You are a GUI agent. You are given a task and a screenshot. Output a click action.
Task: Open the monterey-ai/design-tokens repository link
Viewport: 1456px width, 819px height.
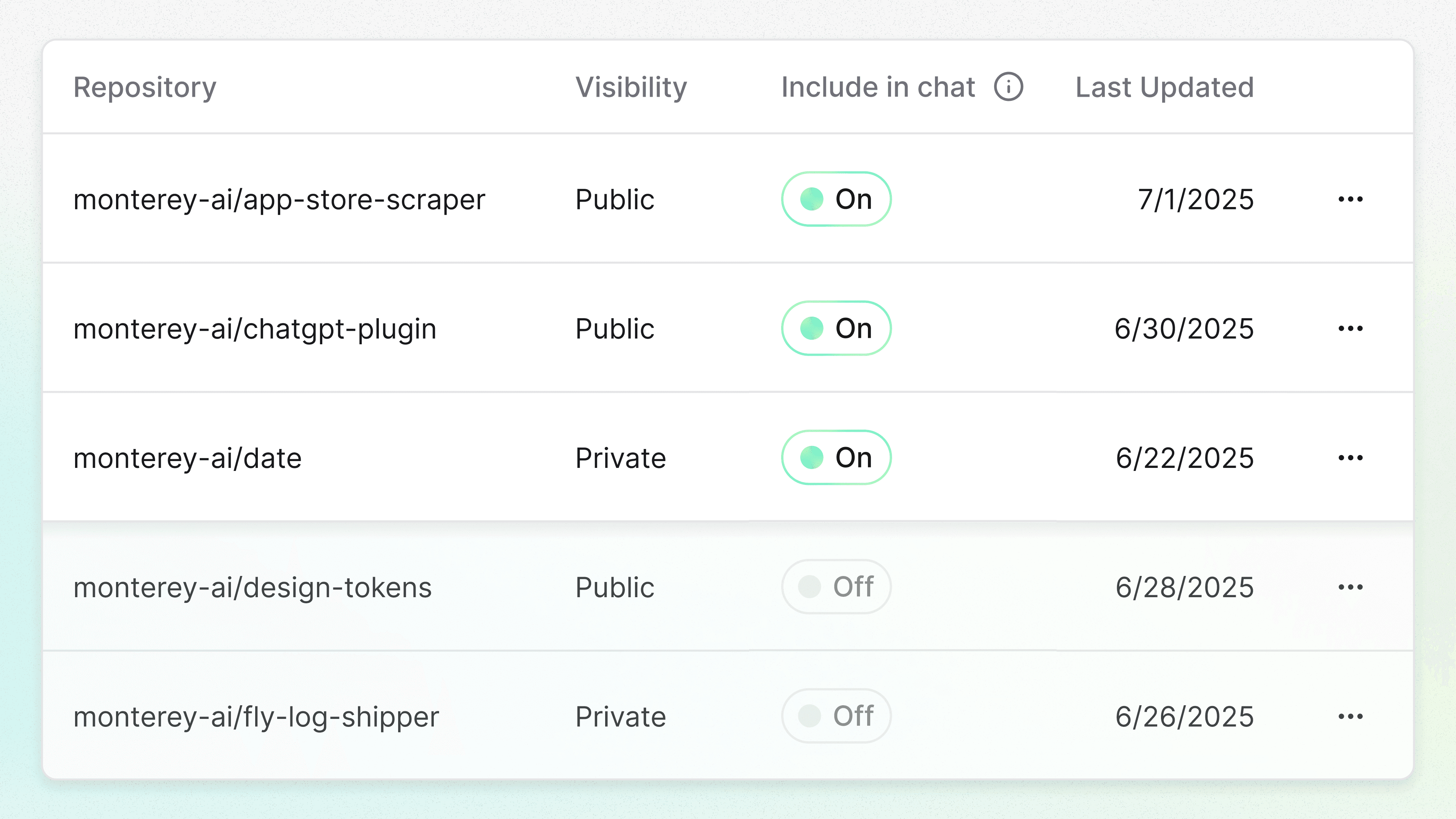(x=253, y=588)
